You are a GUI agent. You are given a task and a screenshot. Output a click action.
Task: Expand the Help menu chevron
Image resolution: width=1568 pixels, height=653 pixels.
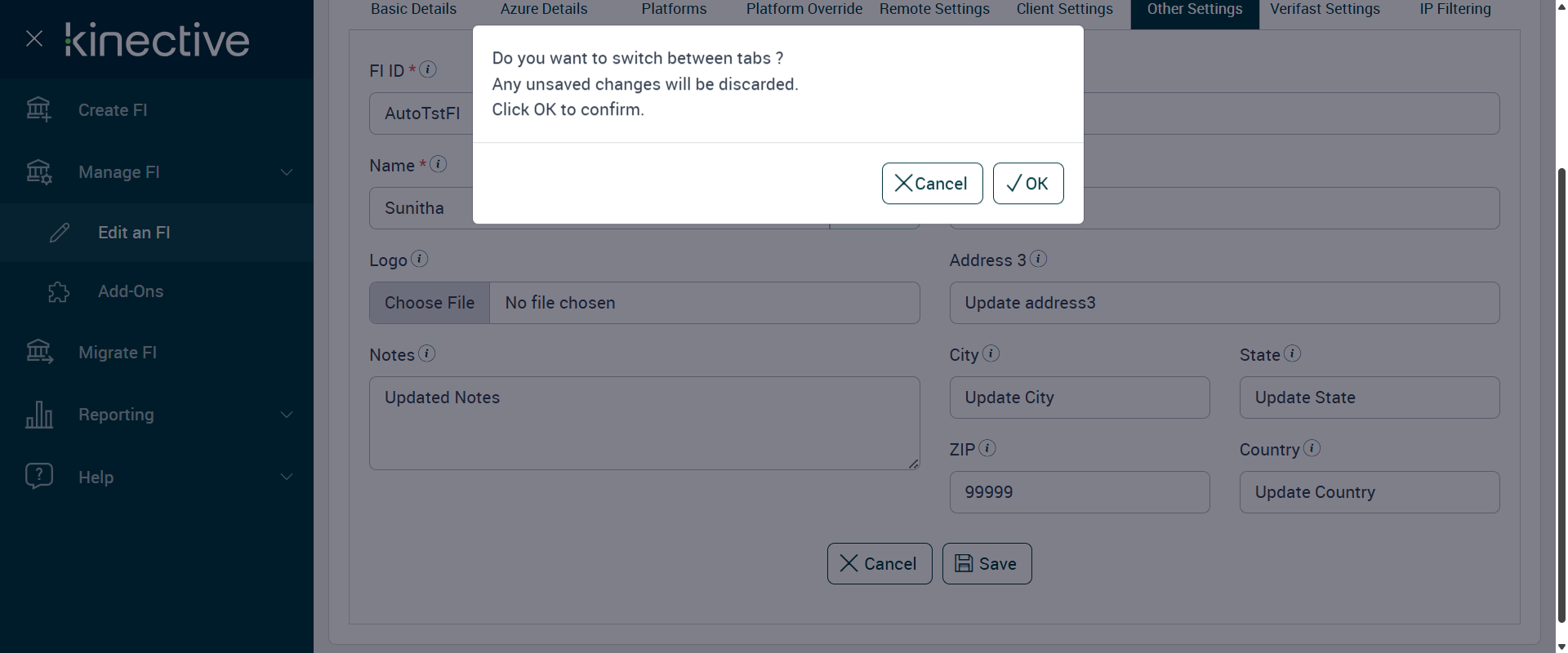click(x=287, y=477)
